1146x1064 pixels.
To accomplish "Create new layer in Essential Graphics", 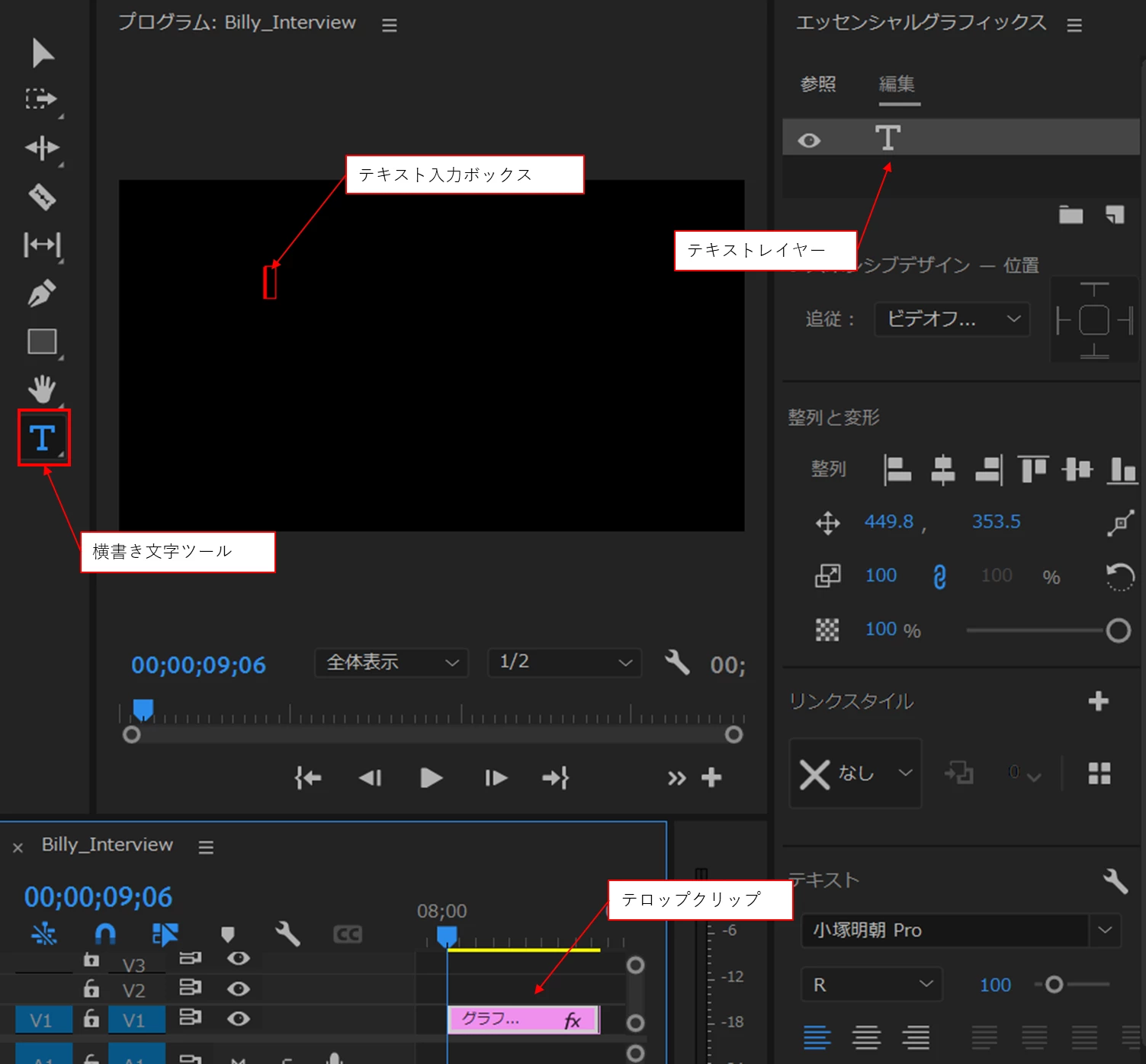I will (1115, 215).
